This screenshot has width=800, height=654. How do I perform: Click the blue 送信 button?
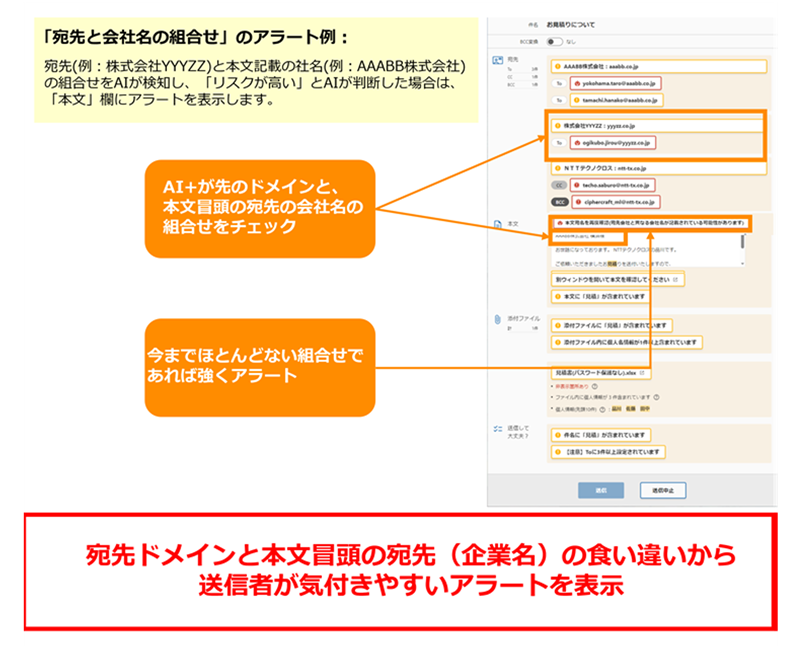coord(601,490)
